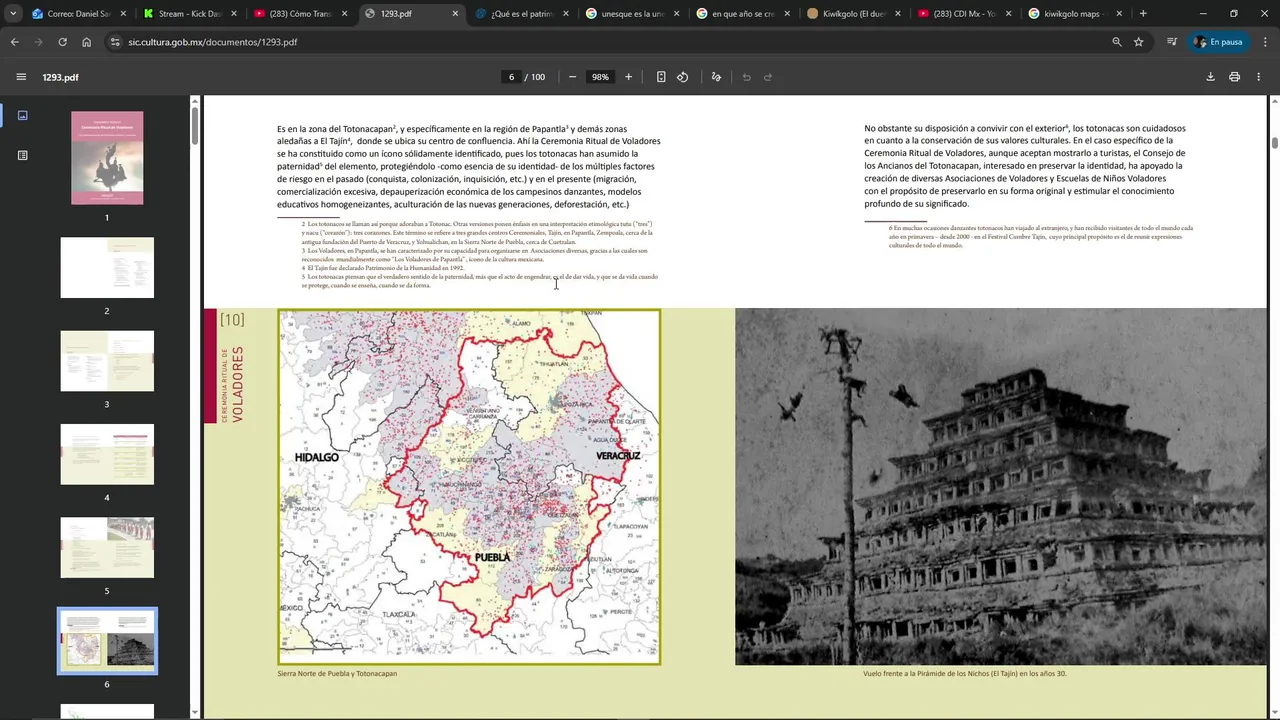Print the PDF document
1280x720 pixels.
click(x=1234, y=77)
